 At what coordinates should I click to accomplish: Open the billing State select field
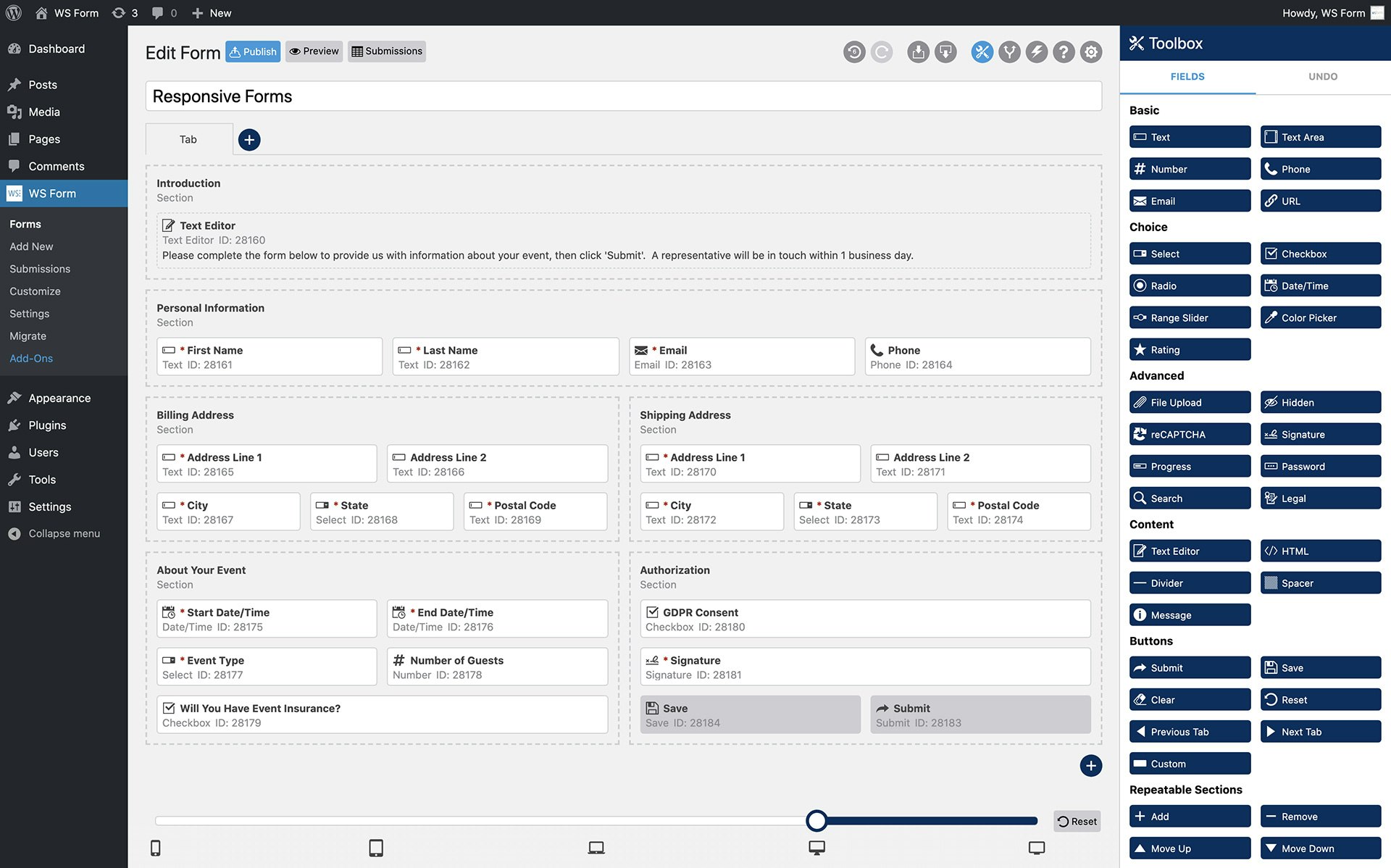tap(382, 511)
